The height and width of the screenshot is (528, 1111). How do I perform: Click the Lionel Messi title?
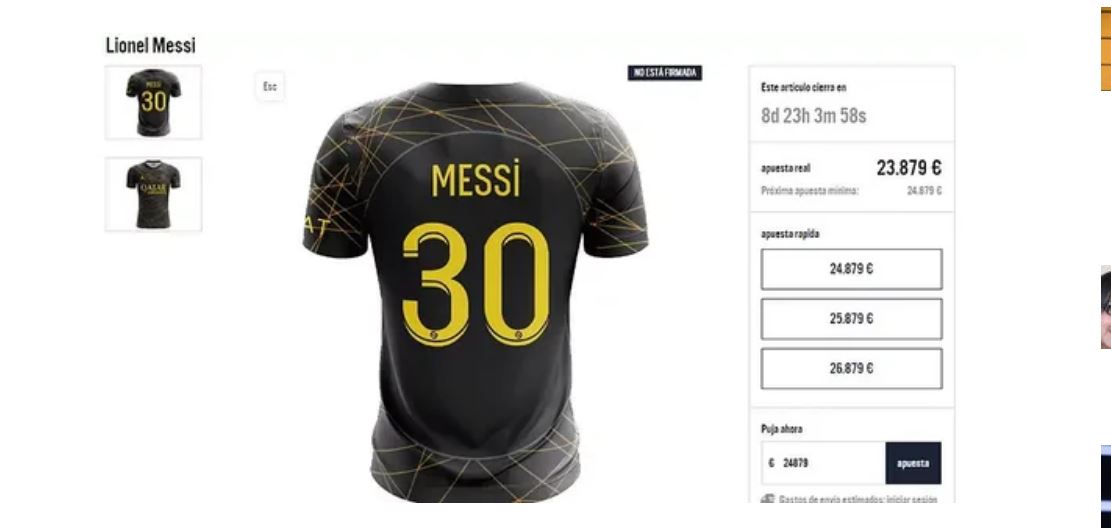click(x=150, y=45)
